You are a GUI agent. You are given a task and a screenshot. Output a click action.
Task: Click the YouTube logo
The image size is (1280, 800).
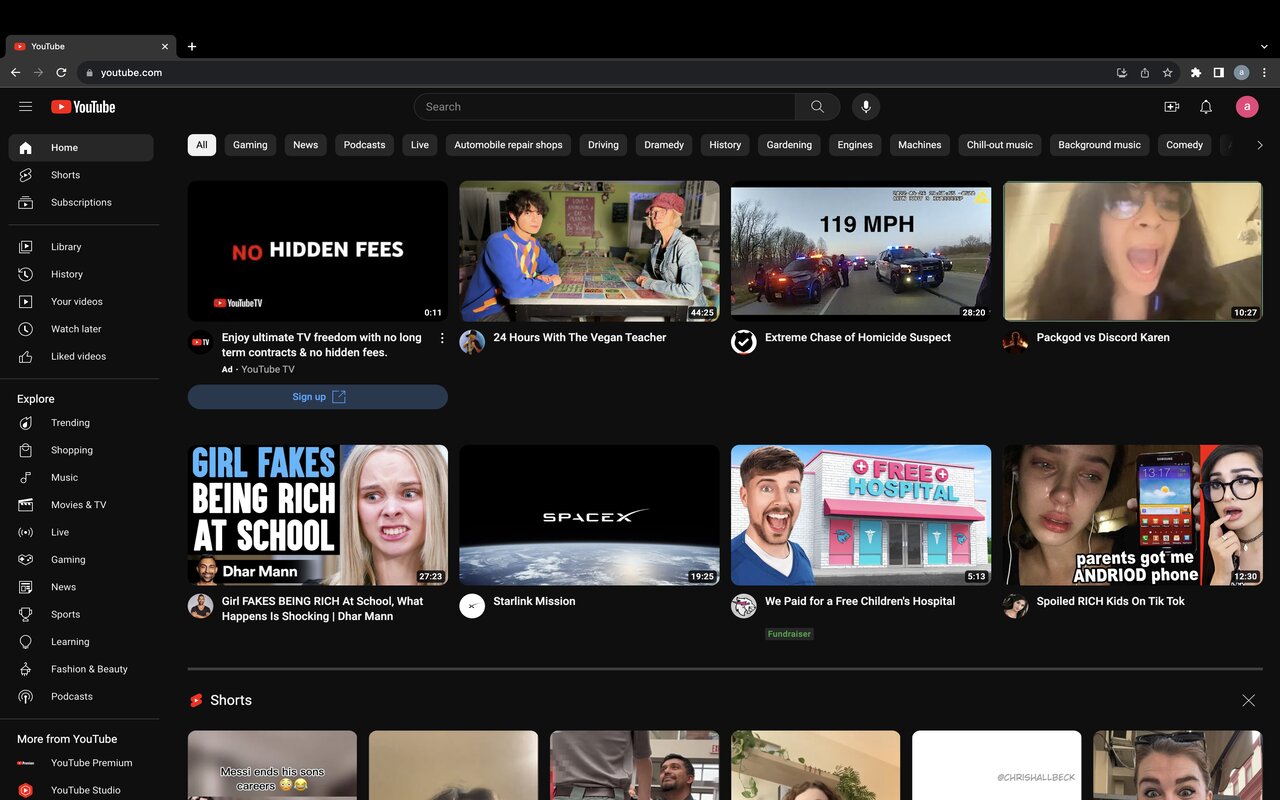(82, 106)
